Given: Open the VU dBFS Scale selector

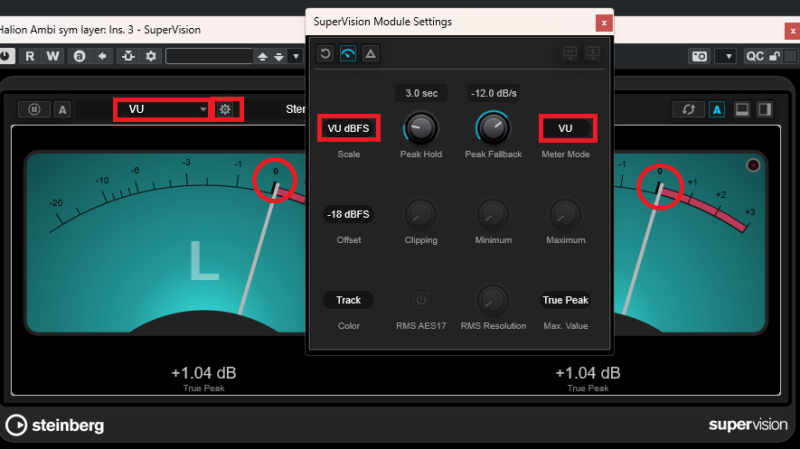Looking at the screenshot, I should pos(348,128).
